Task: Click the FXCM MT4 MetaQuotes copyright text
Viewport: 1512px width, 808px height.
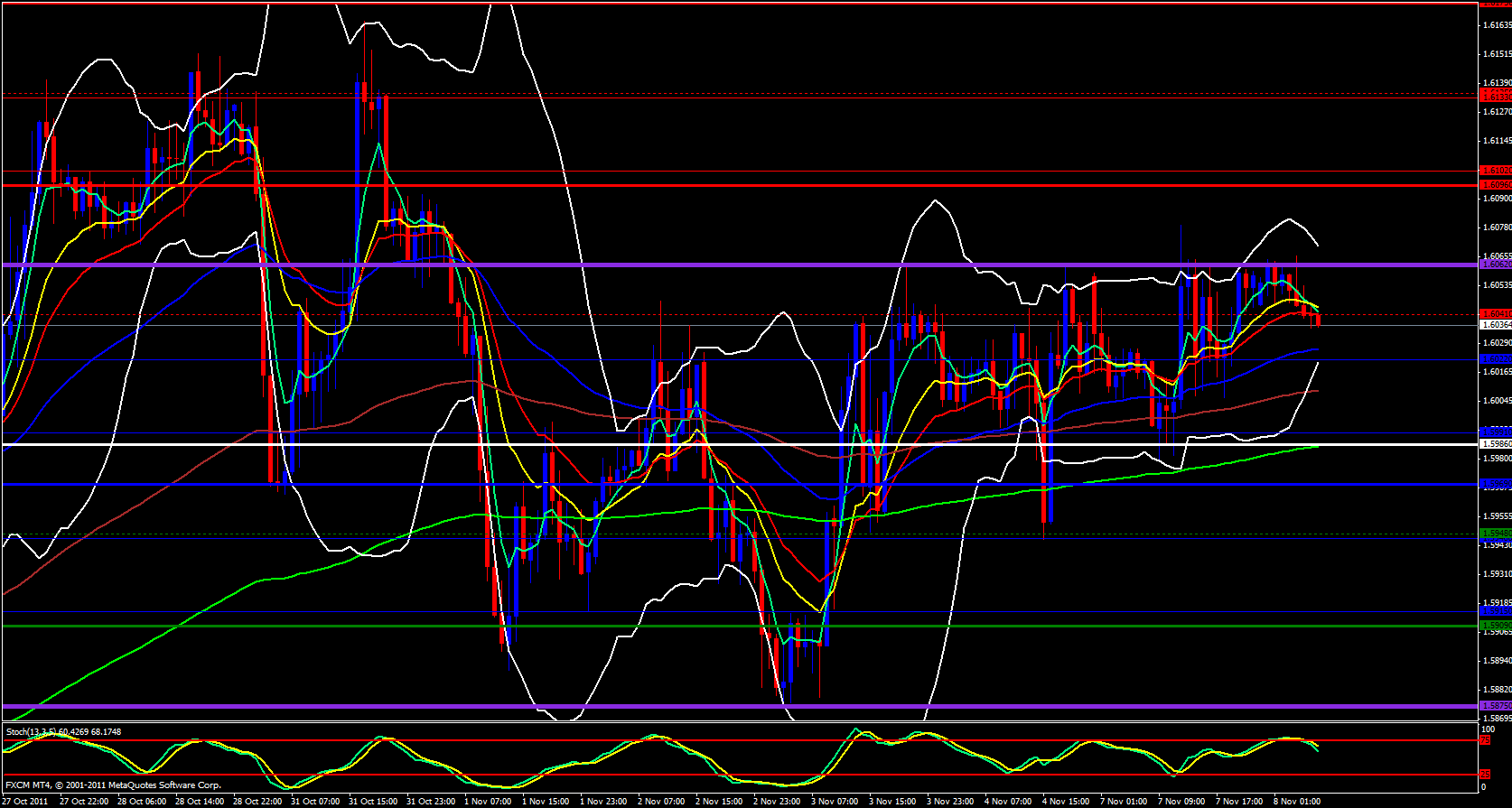Action: pos(113,785)
